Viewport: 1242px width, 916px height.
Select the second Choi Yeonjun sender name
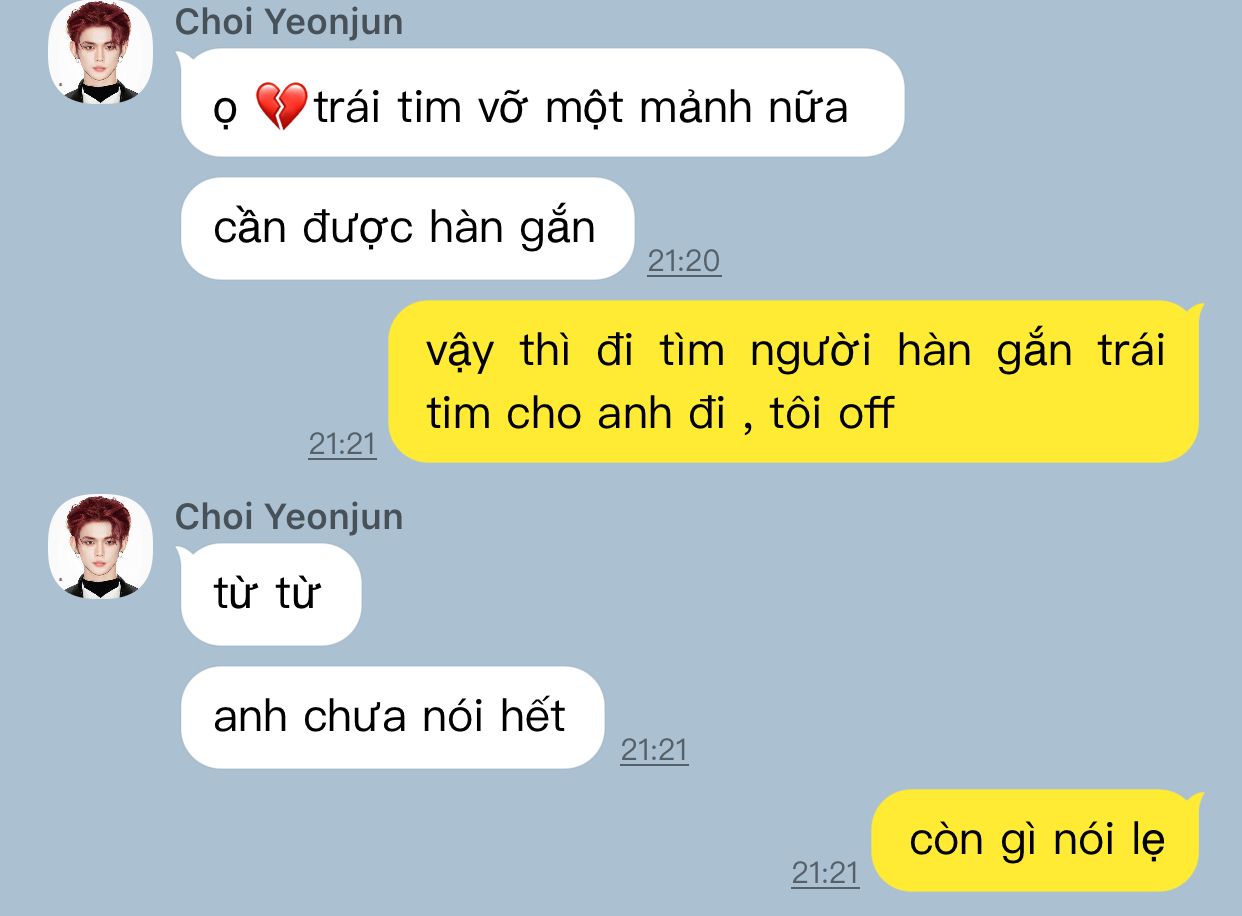click(x=289, y=517)
